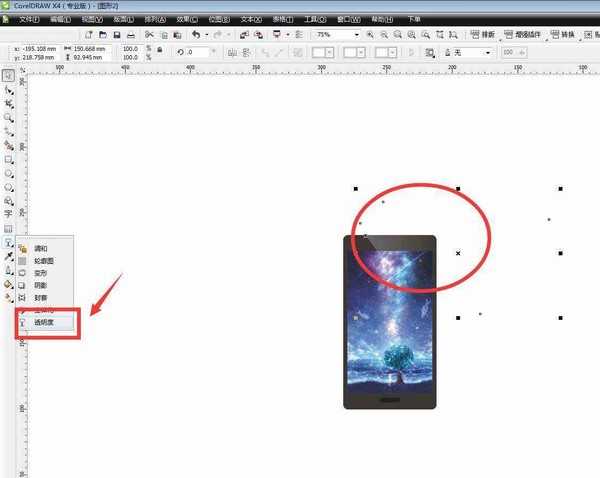Viewport: 600px width, 478px height.
Task: Click the Cut scissors icon
Action: click(x=149, y=35)
